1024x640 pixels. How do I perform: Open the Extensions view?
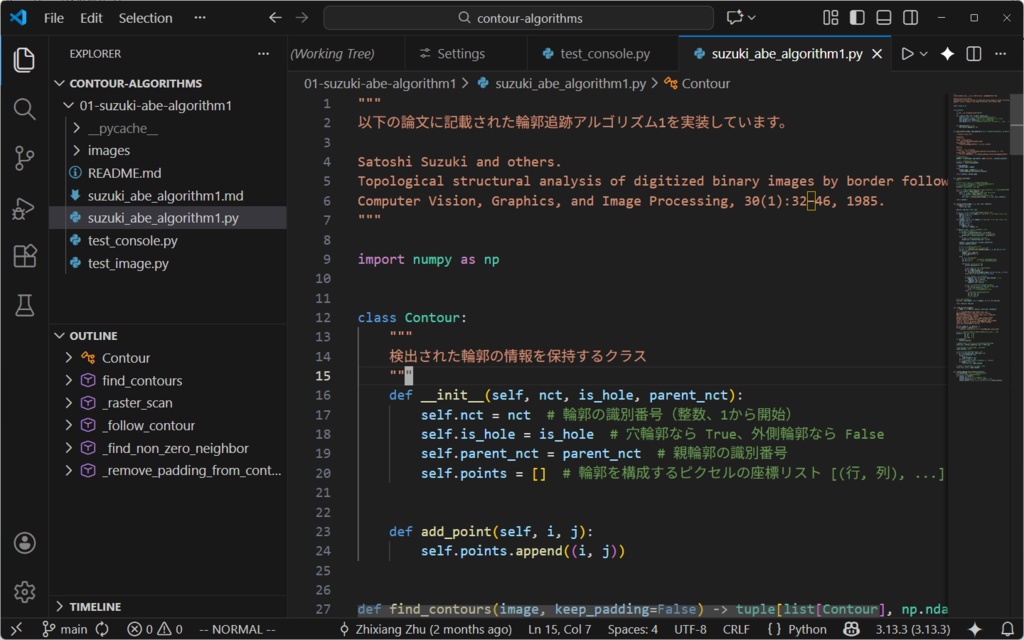click(x=24, y=256)
